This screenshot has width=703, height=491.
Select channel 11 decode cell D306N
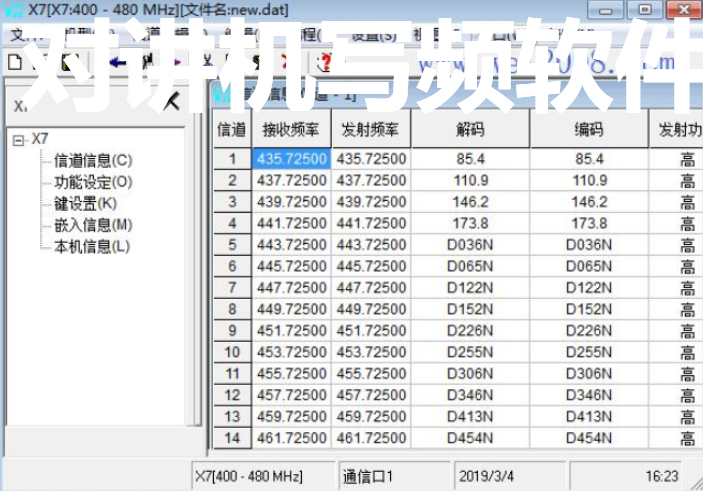(470, 374)
